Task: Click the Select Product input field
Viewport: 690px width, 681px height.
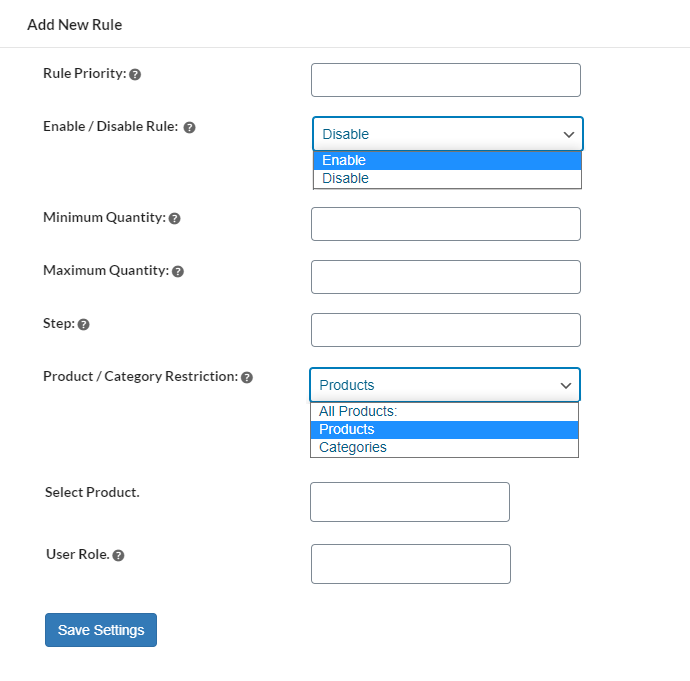Action: pos(410,502)
